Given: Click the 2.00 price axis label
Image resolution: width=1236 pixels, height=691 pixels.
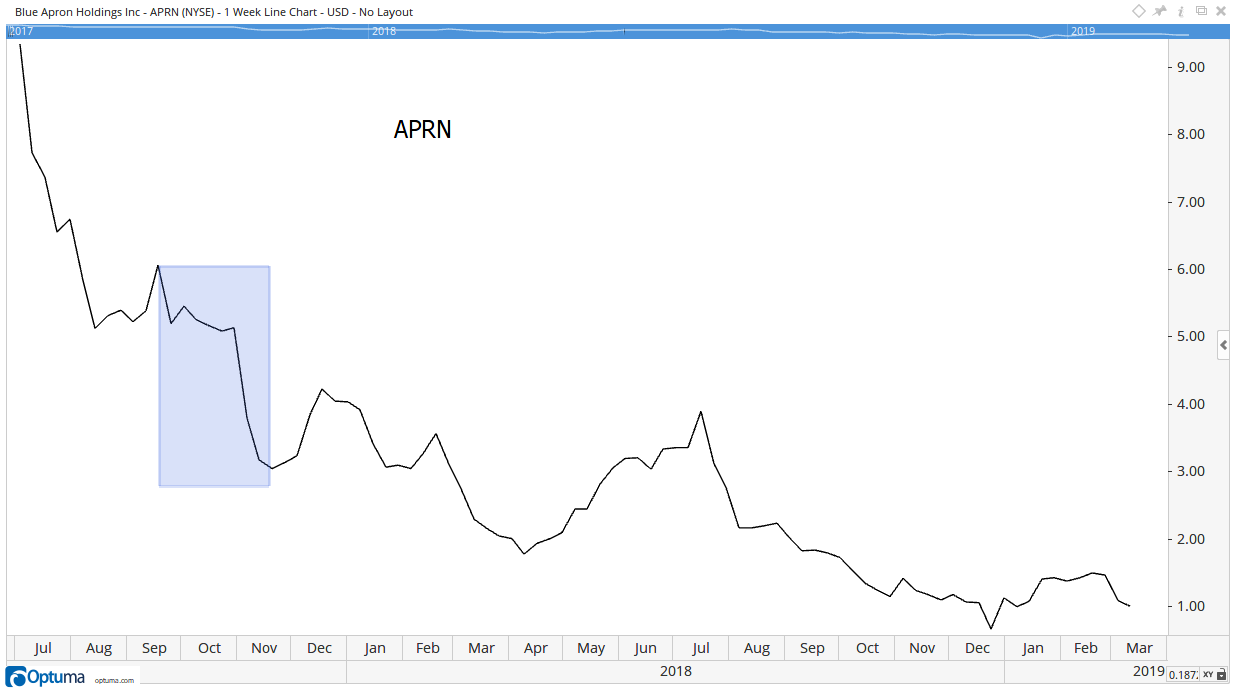Looking at the screenshot, I should click(1191, 539).
